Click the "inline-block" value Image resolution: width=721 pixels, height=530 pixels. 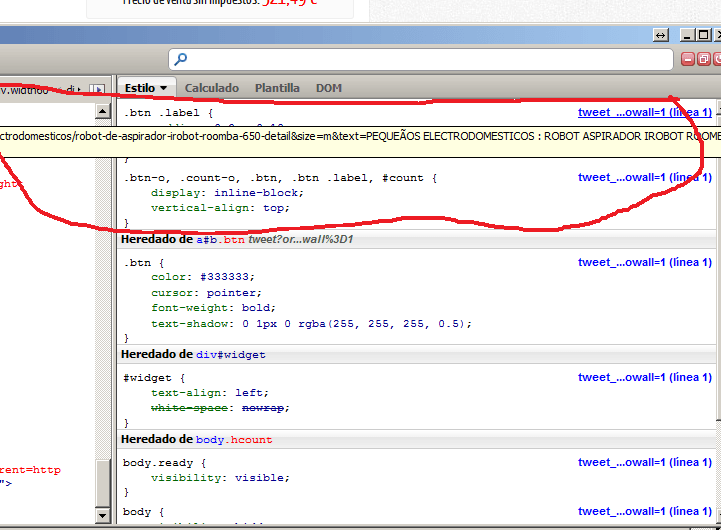coord(257,193)
